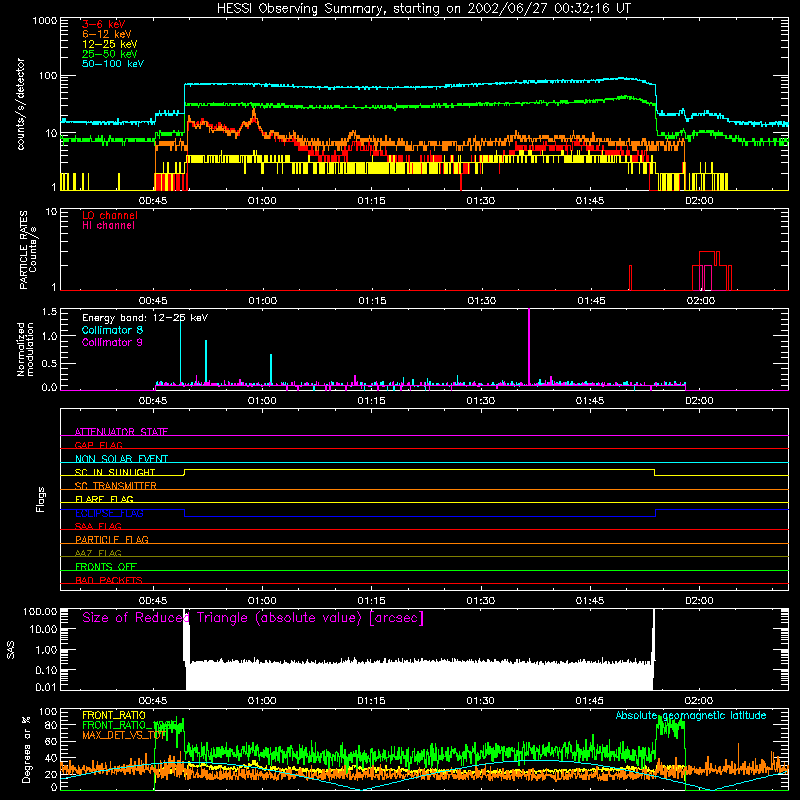Click the 00:45 tick label under SAS plot

coord(153,701)
